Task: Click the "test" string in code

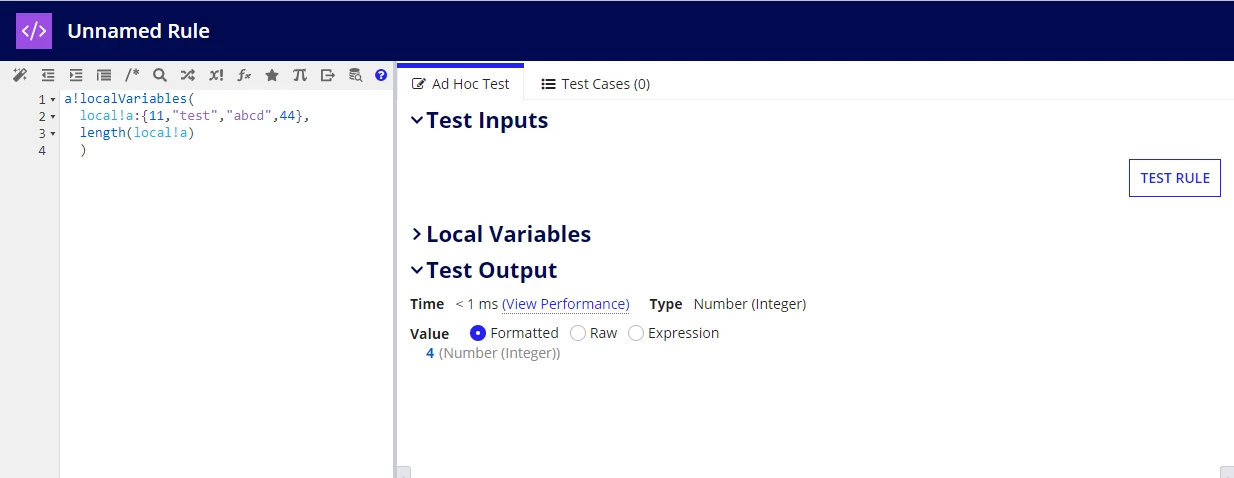Action: click(x=195, y=116)
